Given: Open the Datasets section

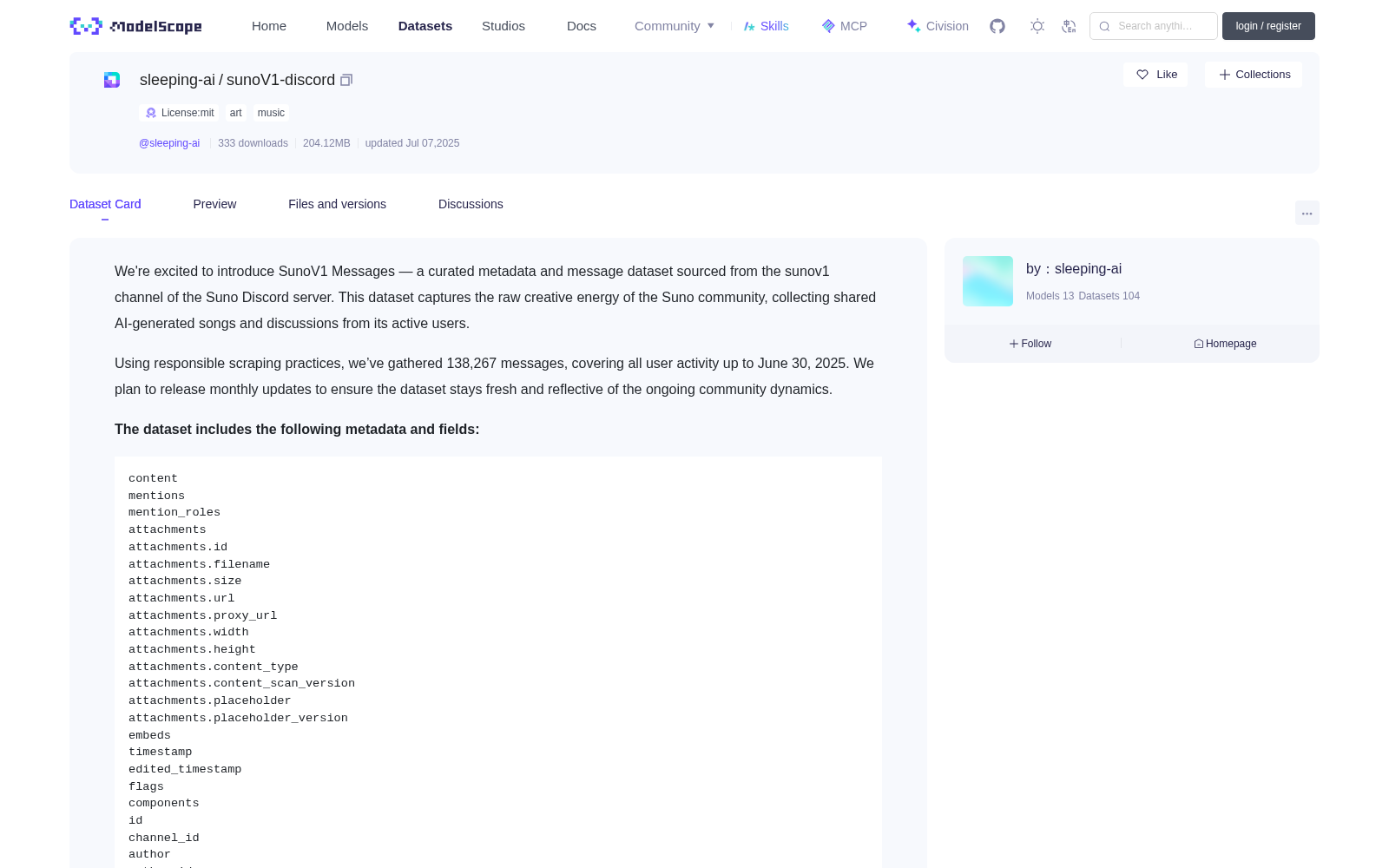Looking at the screenshot, I should coord(425,26).
